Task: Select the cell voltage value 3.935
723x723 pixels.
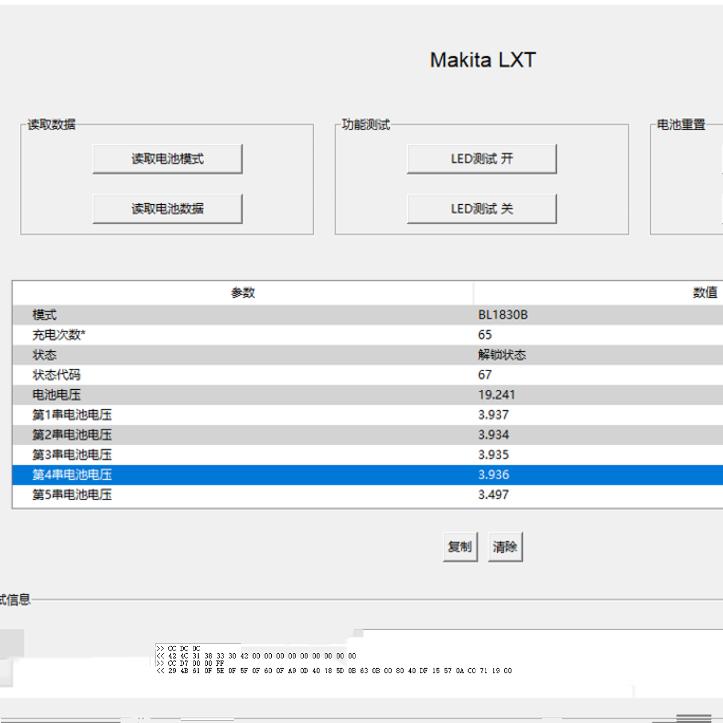Action: pyautogui.click(x=493, y=455)
